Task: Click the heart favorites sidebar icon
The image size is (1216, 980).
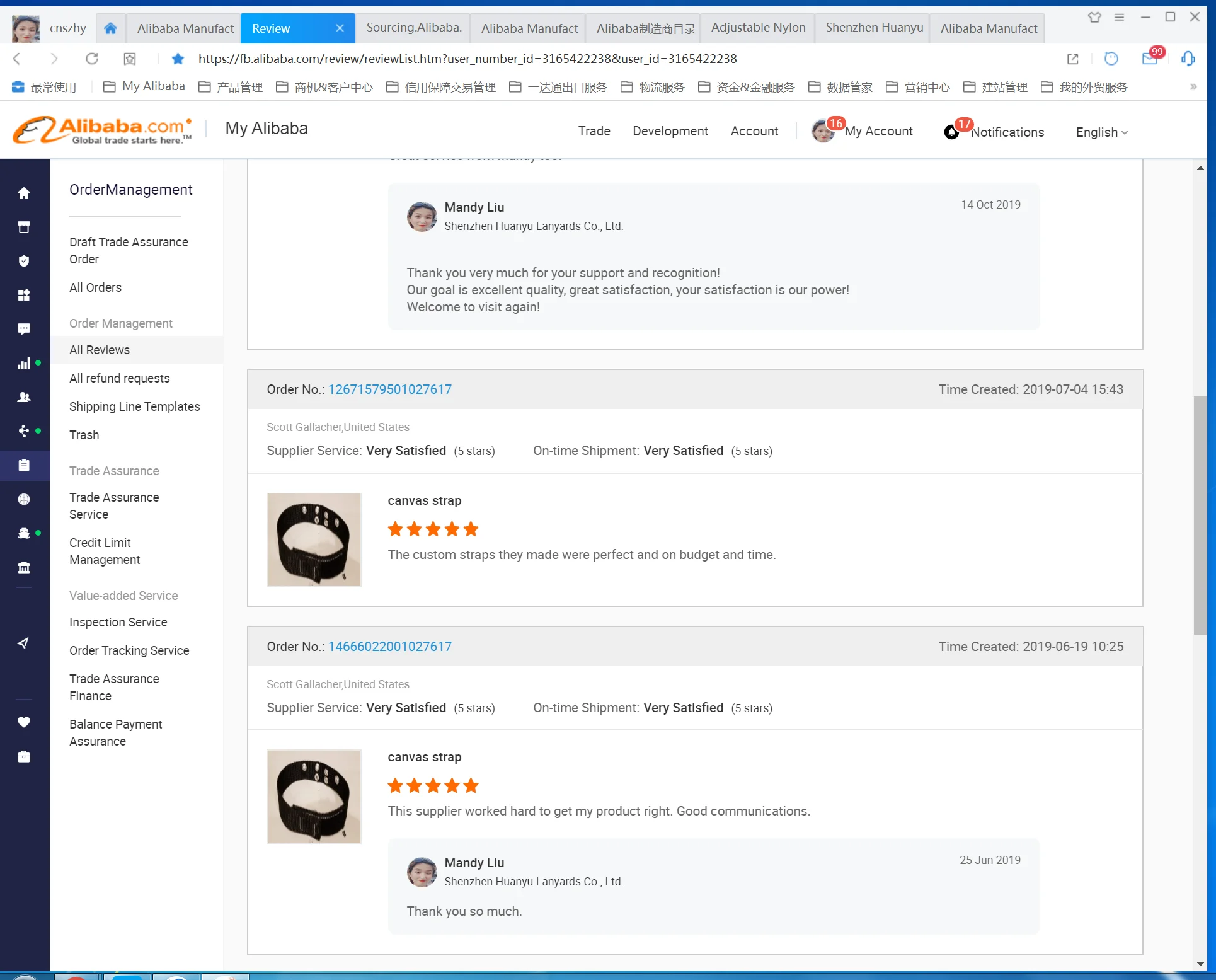Action: 24,722
